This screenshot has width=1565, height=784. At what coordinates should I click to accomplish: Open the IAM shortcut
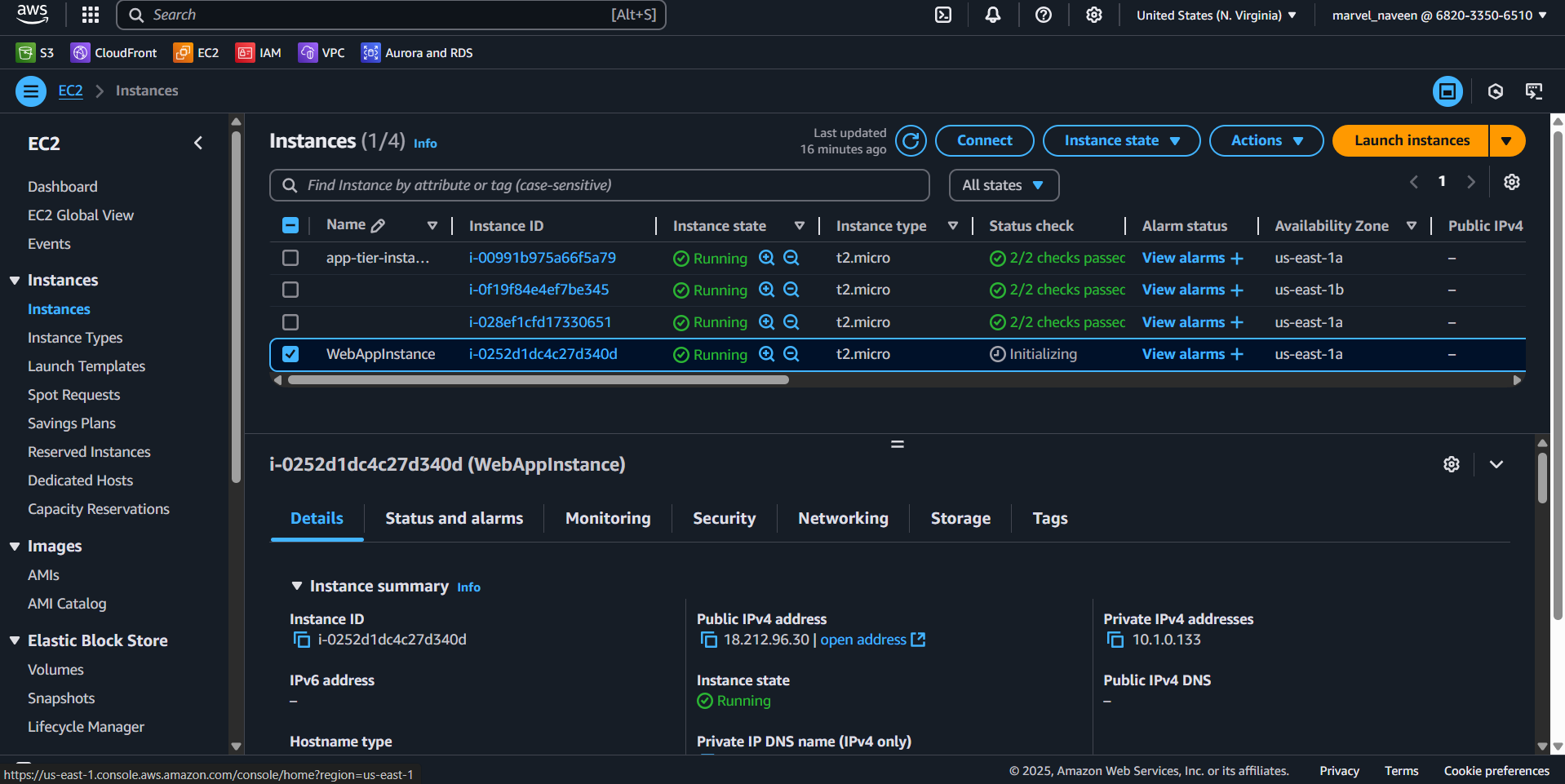(259, 53)
